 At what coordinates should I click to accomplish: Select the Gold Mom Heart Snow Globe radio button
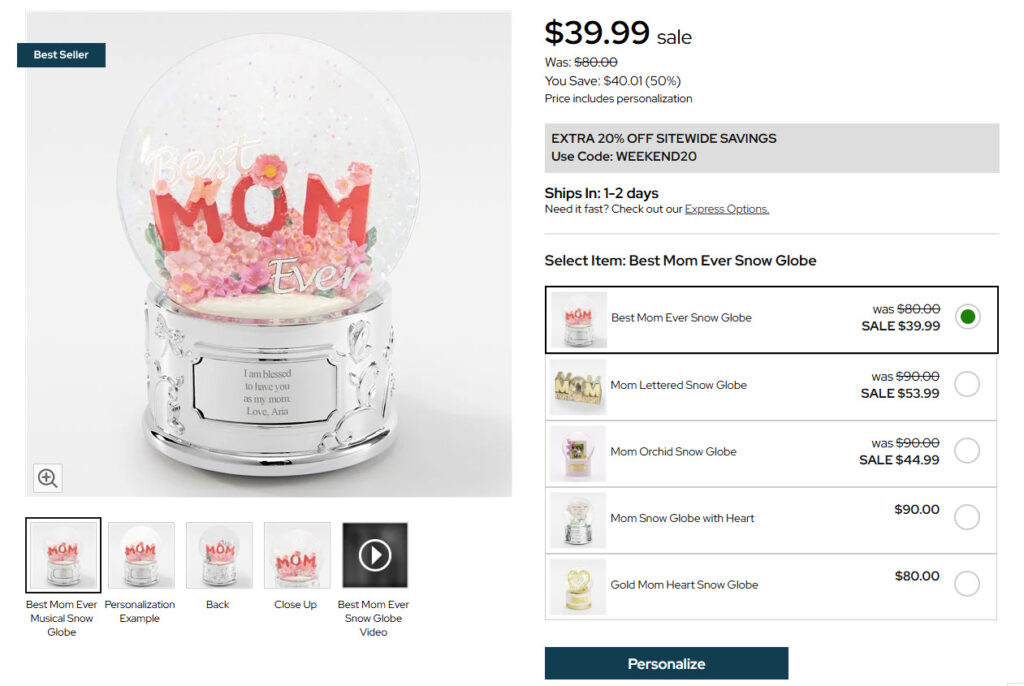(x=967, y=585)
